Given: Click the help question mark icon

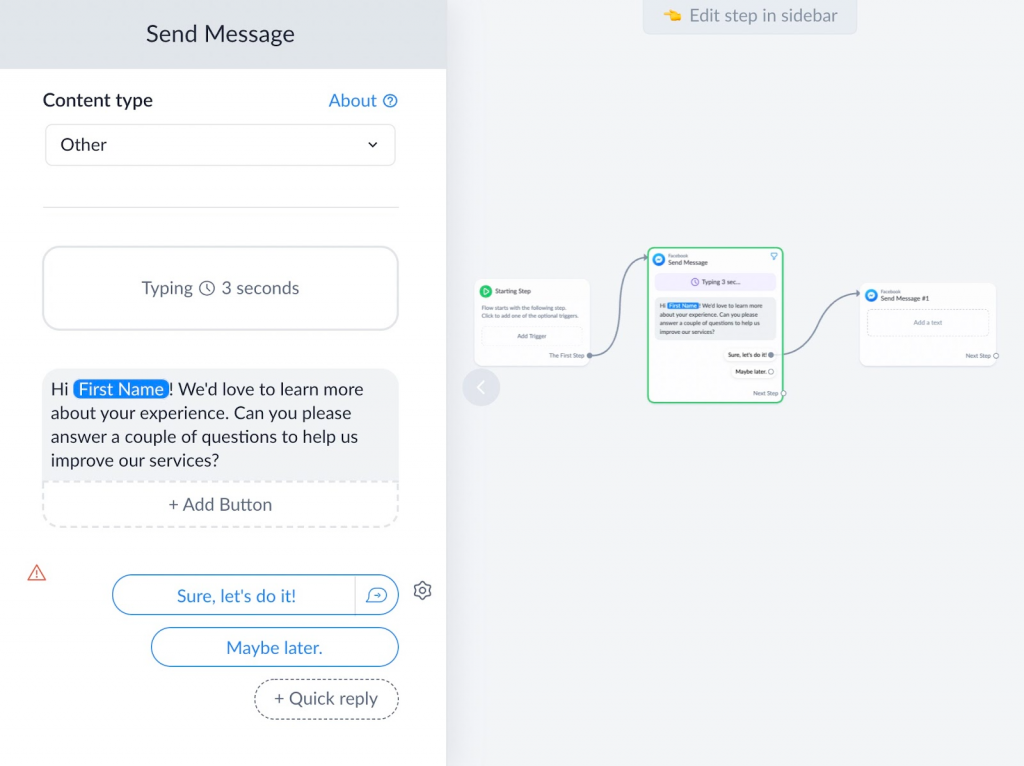Looking at the screenshot, I should coord(391,101).
